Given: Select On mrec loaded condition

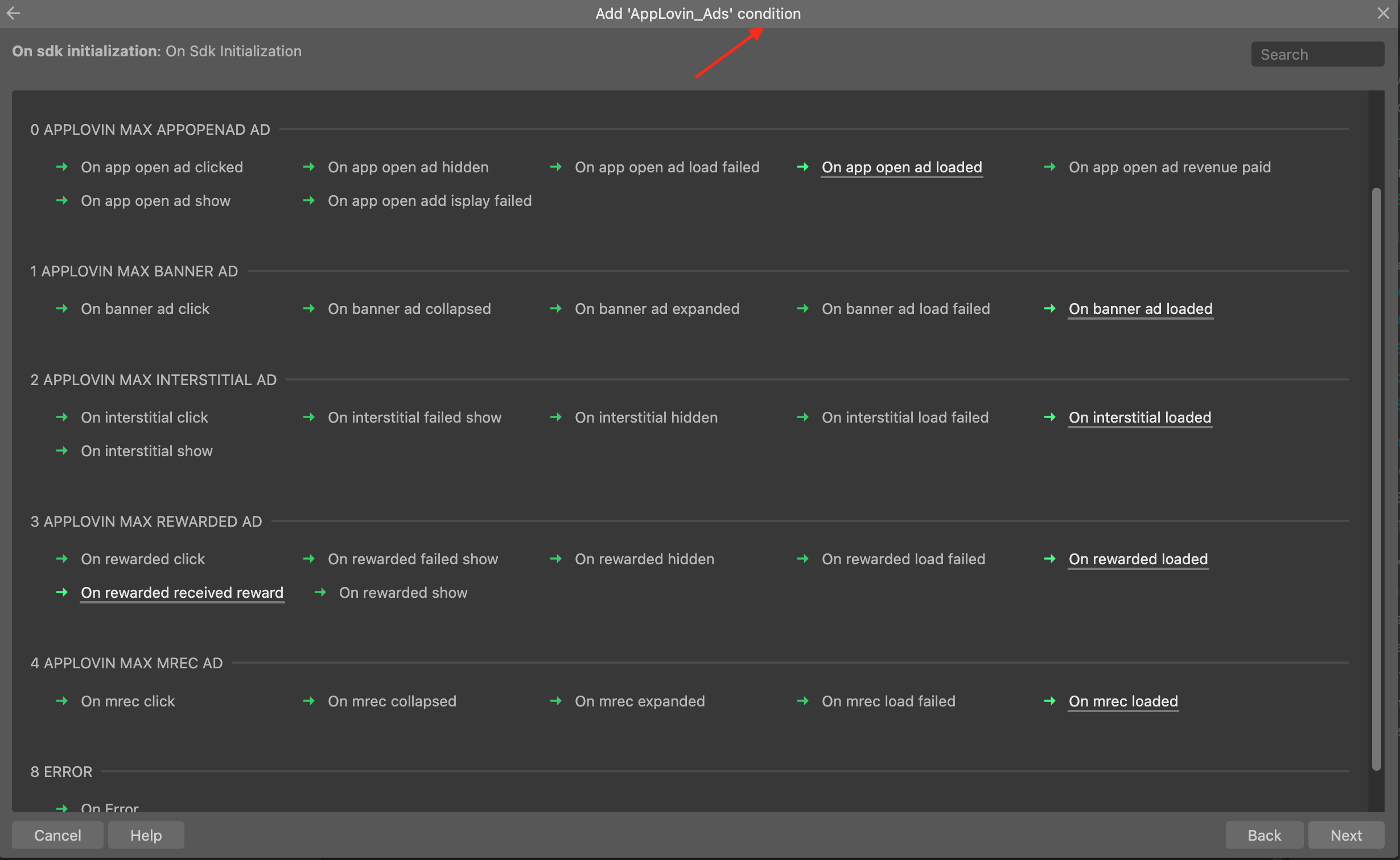Looking at the screenshot, I should click(1123, 701).
